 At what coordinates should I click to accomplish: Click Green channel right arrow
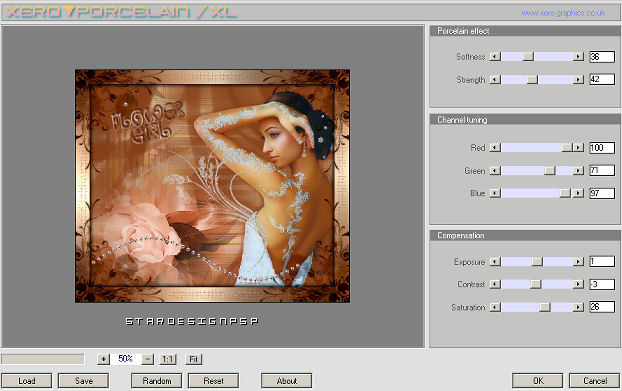point(578,171)
